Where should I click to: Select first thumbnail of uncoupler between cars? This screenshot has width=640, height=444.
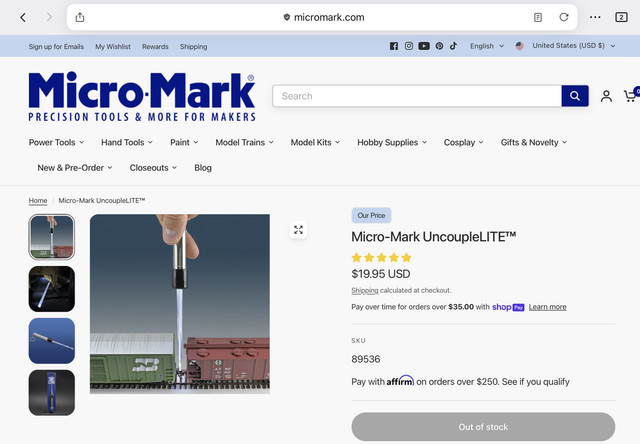point(51,237)
